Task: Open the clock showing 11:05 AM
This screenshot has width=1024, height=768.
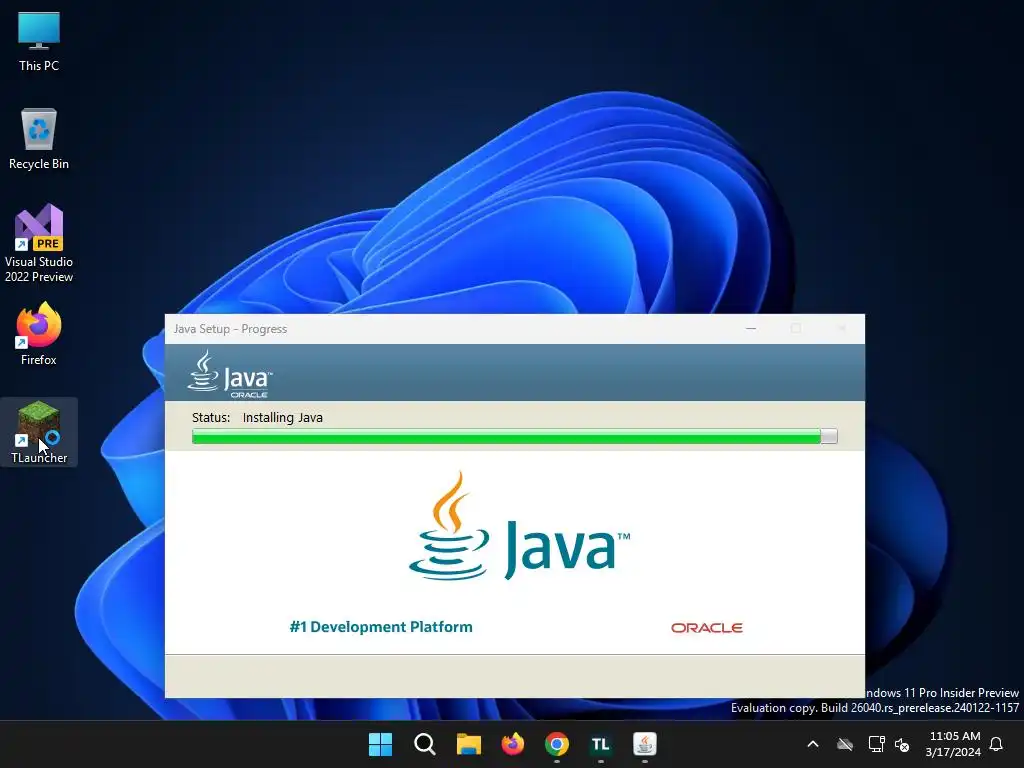Action: pyautogui.click(x=953, y=744)
